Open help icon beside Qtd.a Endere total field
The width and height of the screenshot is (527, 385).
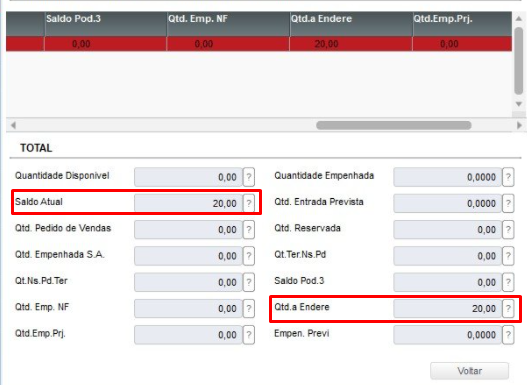click(x=508, y=308)
